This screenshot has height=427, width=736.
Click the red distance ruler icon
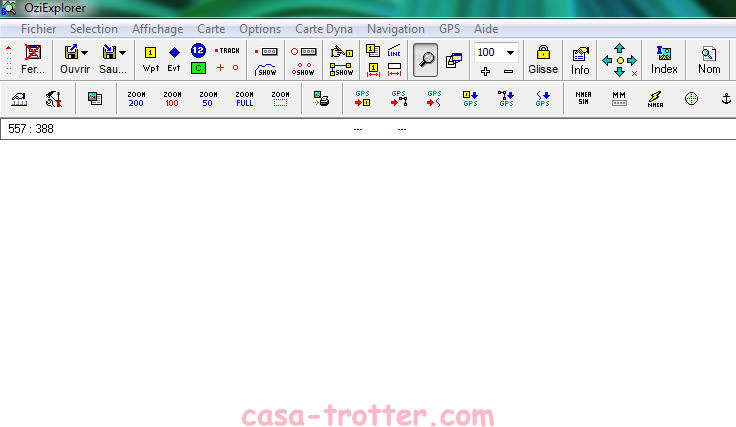394,69
